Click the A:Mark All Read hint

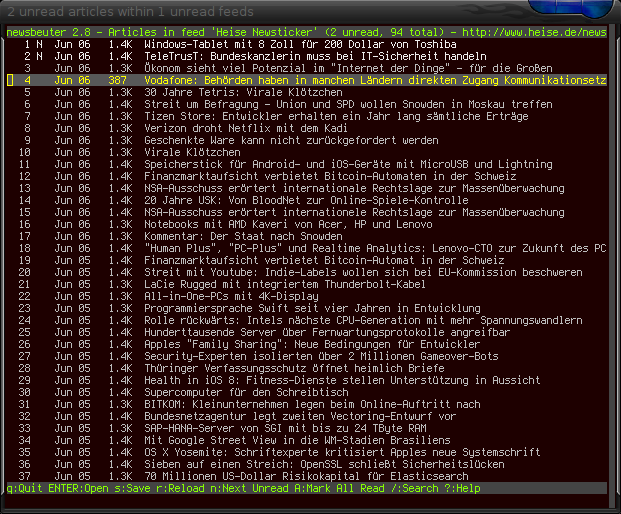(x=339, y=488)
